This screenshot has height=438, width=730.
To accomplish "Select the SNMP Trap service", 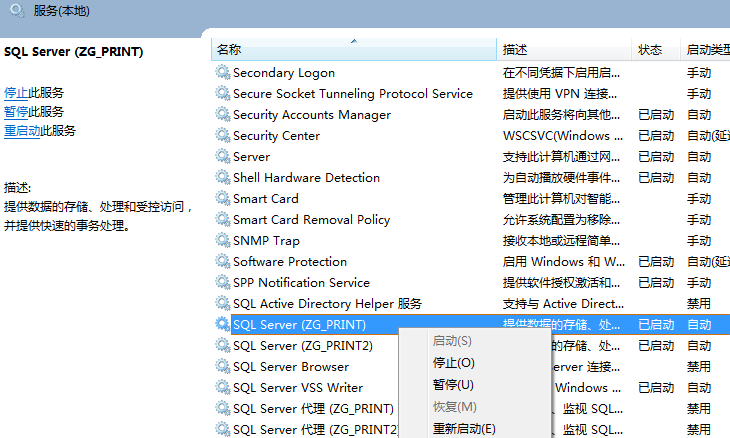I will point(266,241).
